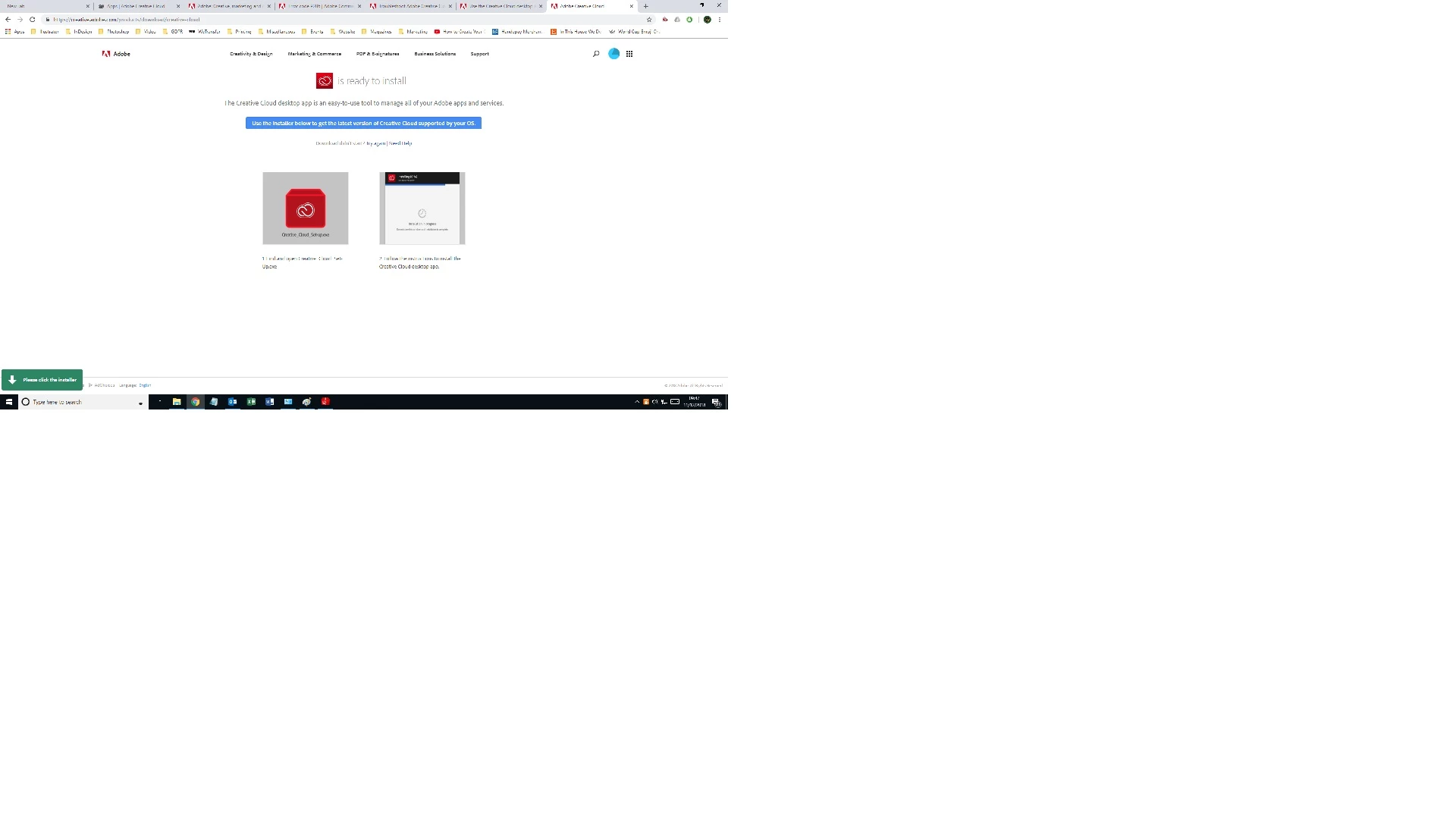Open the Creativity & Design menu
1456x819 pixels.
(x=251, y=54)
